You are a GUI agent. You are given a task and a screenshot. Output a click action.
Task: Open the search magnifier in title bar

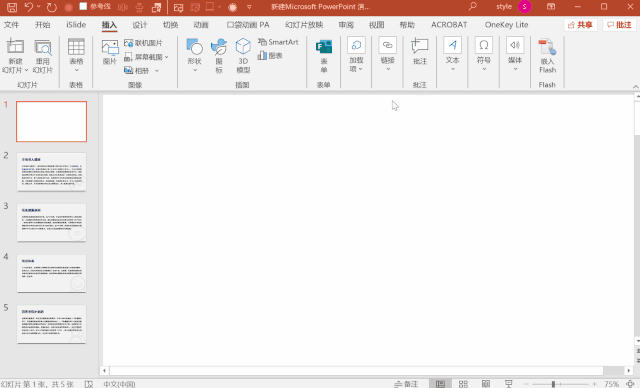click(x=473, y=7)
